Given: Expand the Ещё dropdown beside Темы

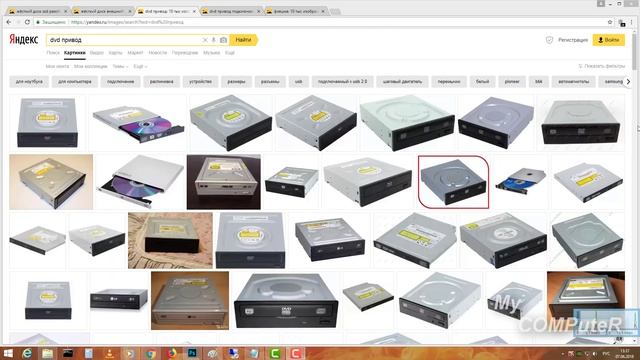Looking at the screenshot, I should (140, 66).
